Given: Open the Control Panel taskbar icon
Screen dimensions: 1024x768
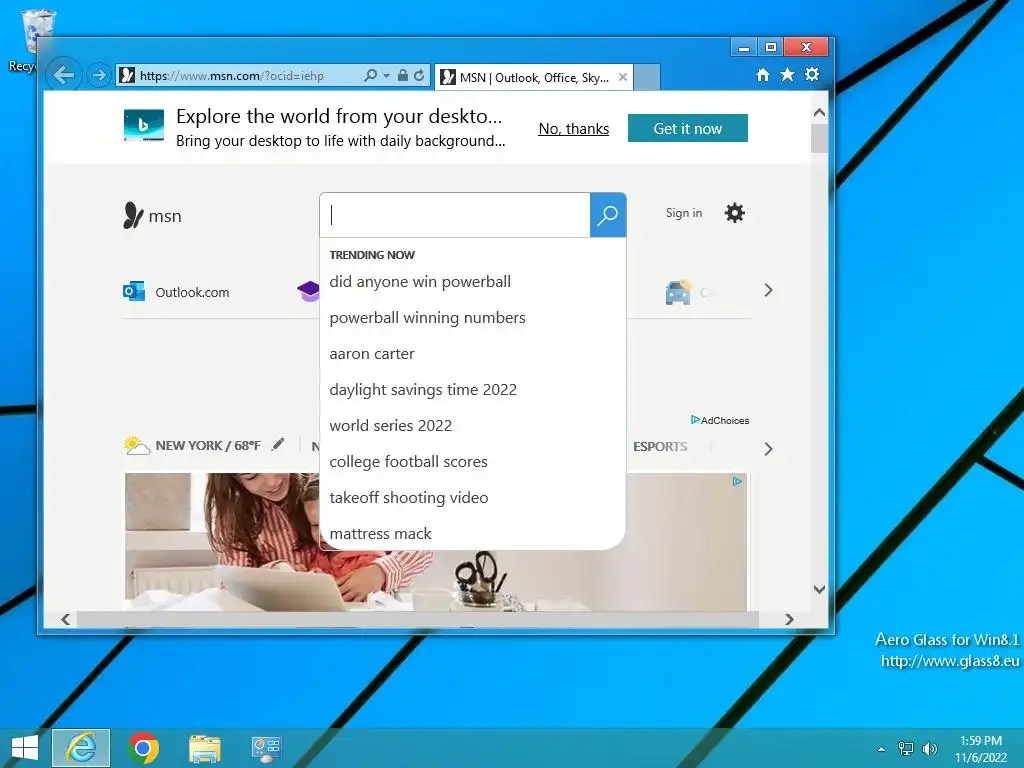Looking at the screenshot, I should pyautogui.click(x=266, y=748).
